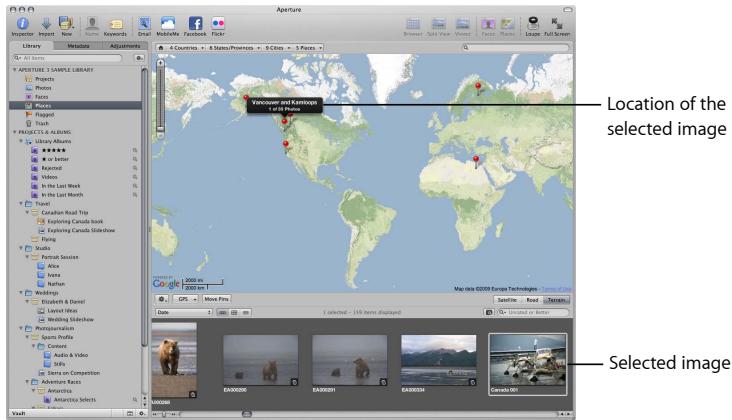The image size is (732, 420).
Task: Activate the Loupe tool
Action: [533, 23]
